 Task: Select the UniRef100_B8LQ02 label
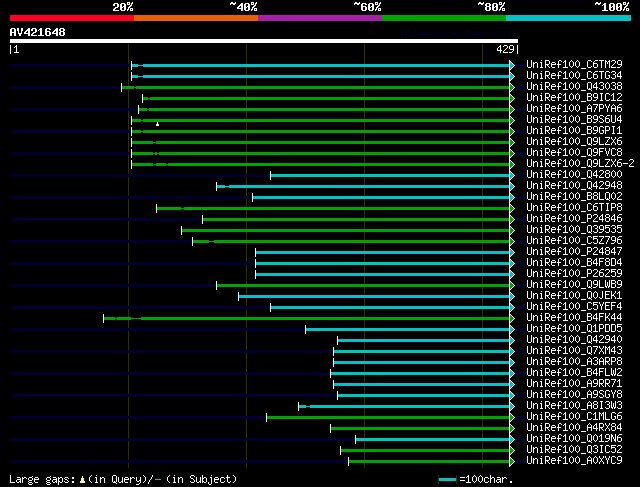click(574, 197)
